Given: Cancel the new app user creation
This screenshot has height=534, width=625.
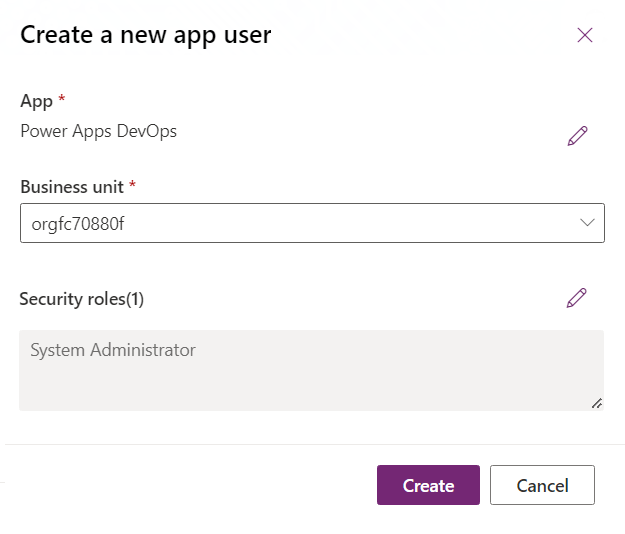Looking at the screenshot, I should (x=542, y=486).
